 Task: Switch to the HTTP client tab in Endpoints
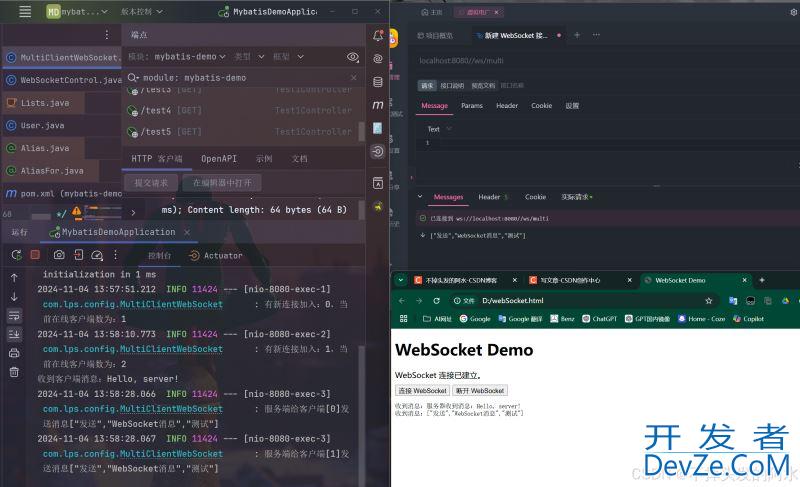tap(157, 159)
